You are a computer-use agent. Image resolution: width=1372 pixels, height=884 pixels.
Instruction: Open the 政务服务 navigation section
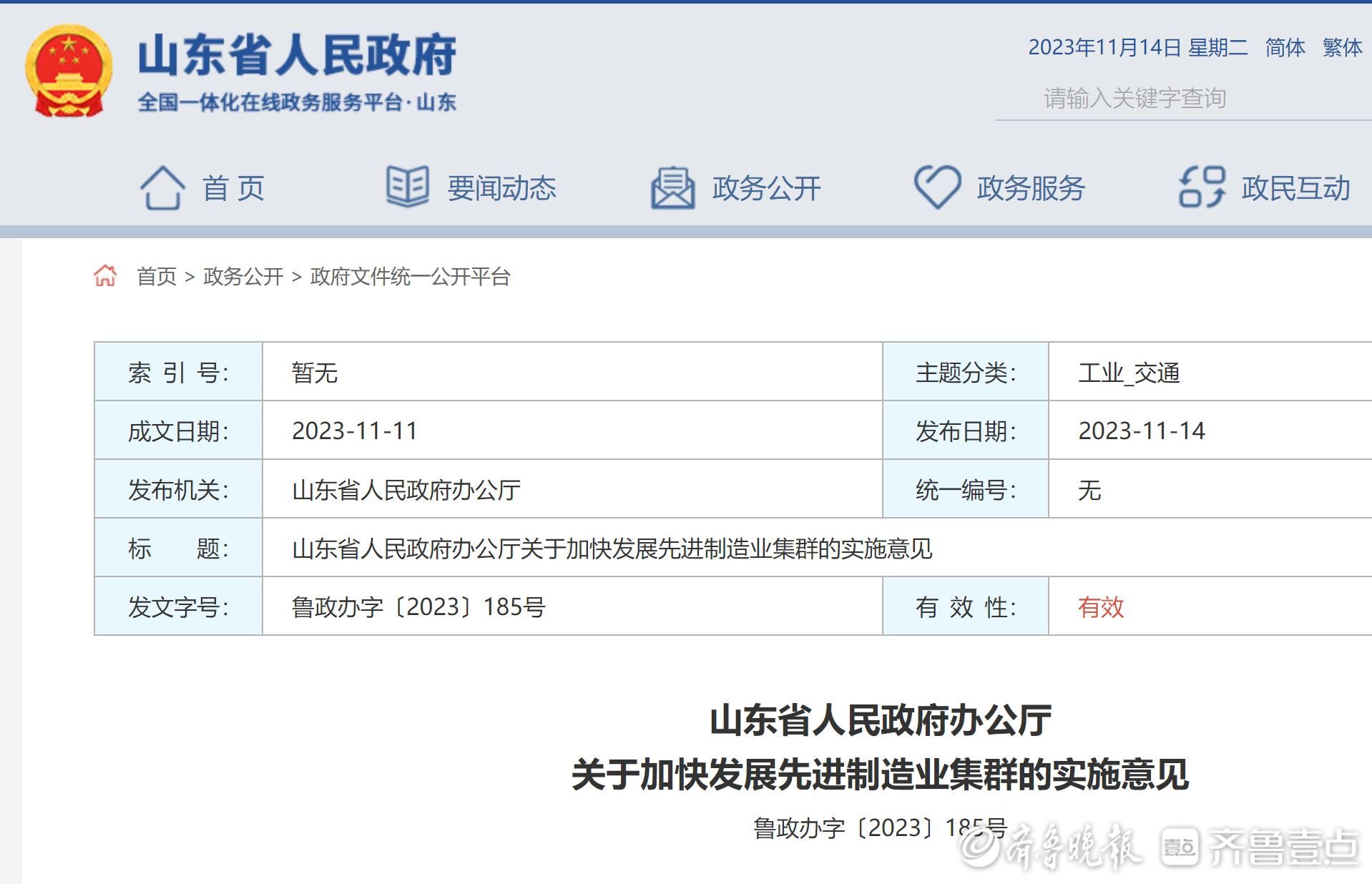[1031, 189]
